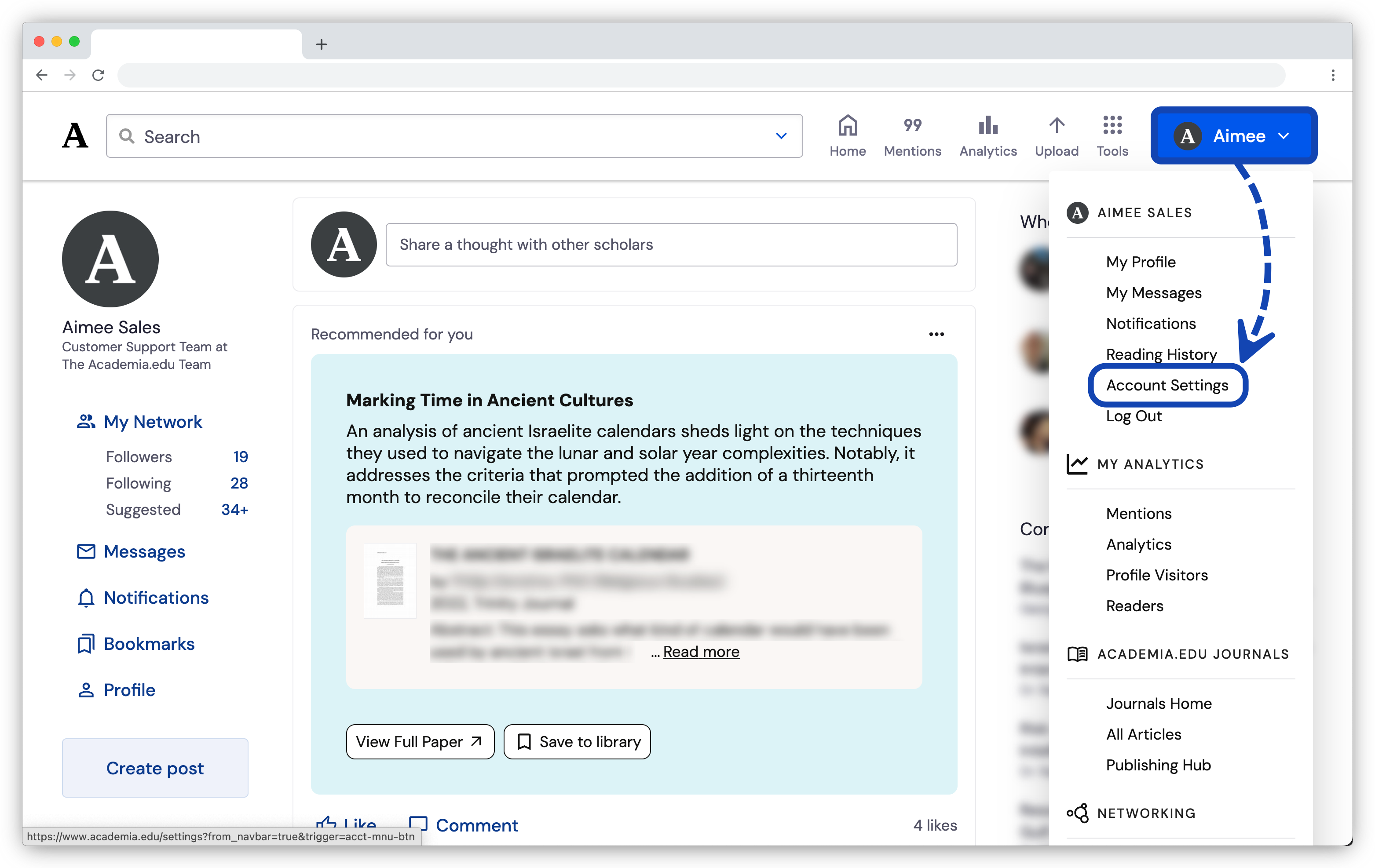Open the My Network link
The width and height of the screenshot is (1375, 868).
pos(153,422)
